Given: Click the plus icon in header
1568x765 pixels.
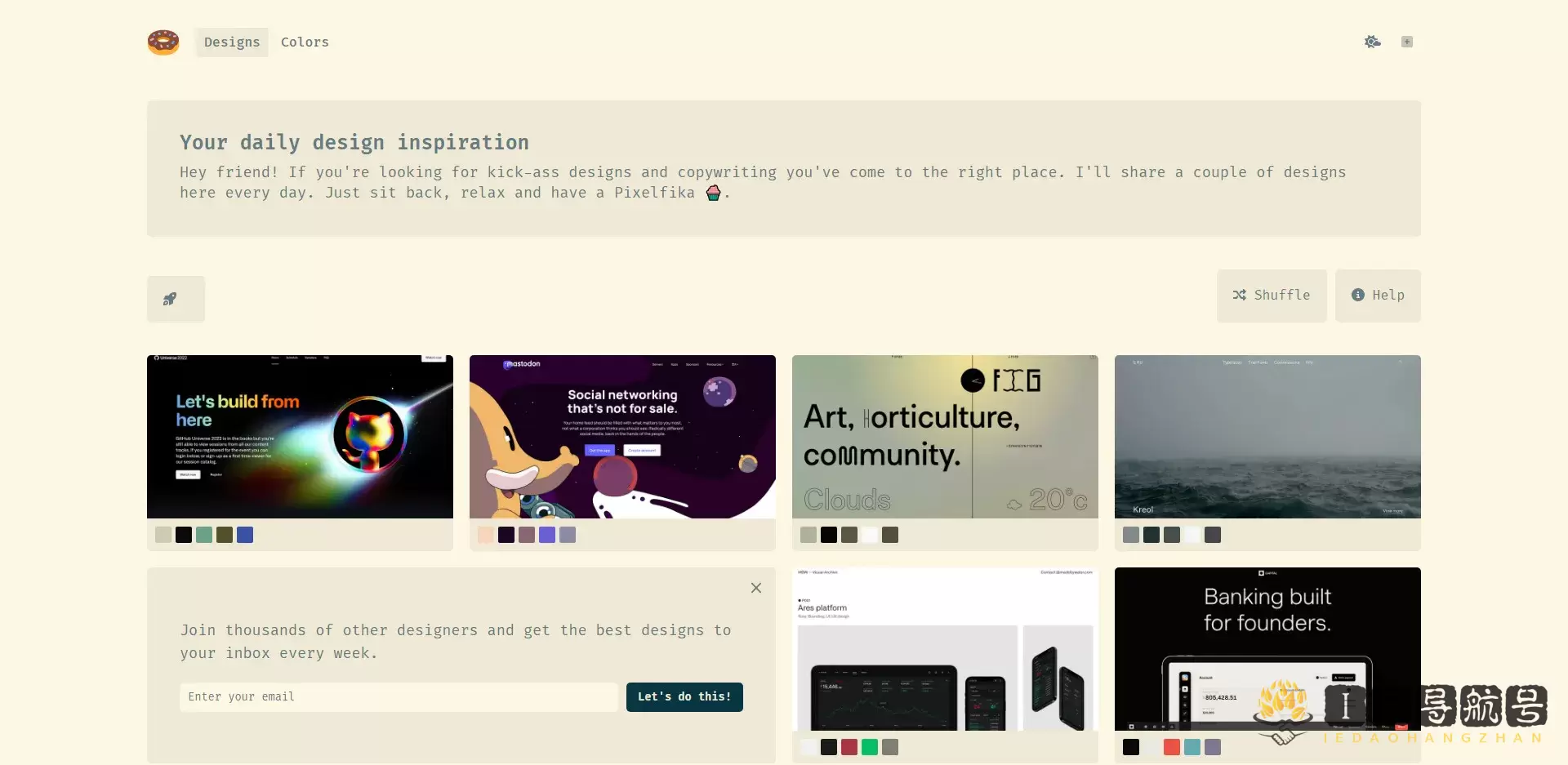Looking at the screenshot, I should 1406,42.
